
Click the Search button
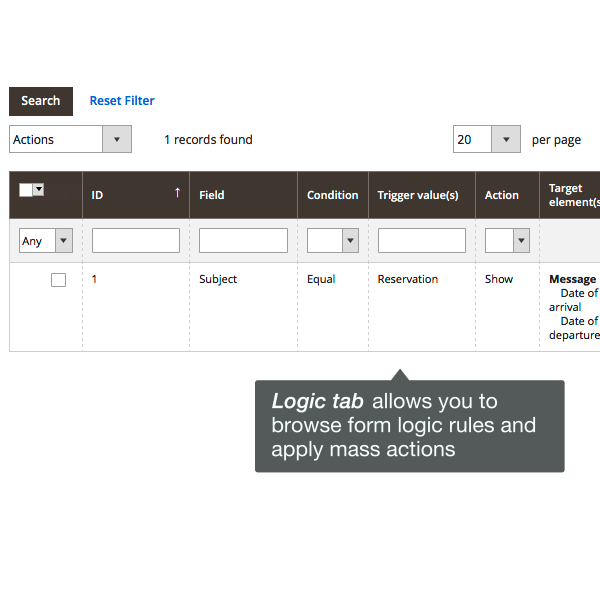click(41, 101)
